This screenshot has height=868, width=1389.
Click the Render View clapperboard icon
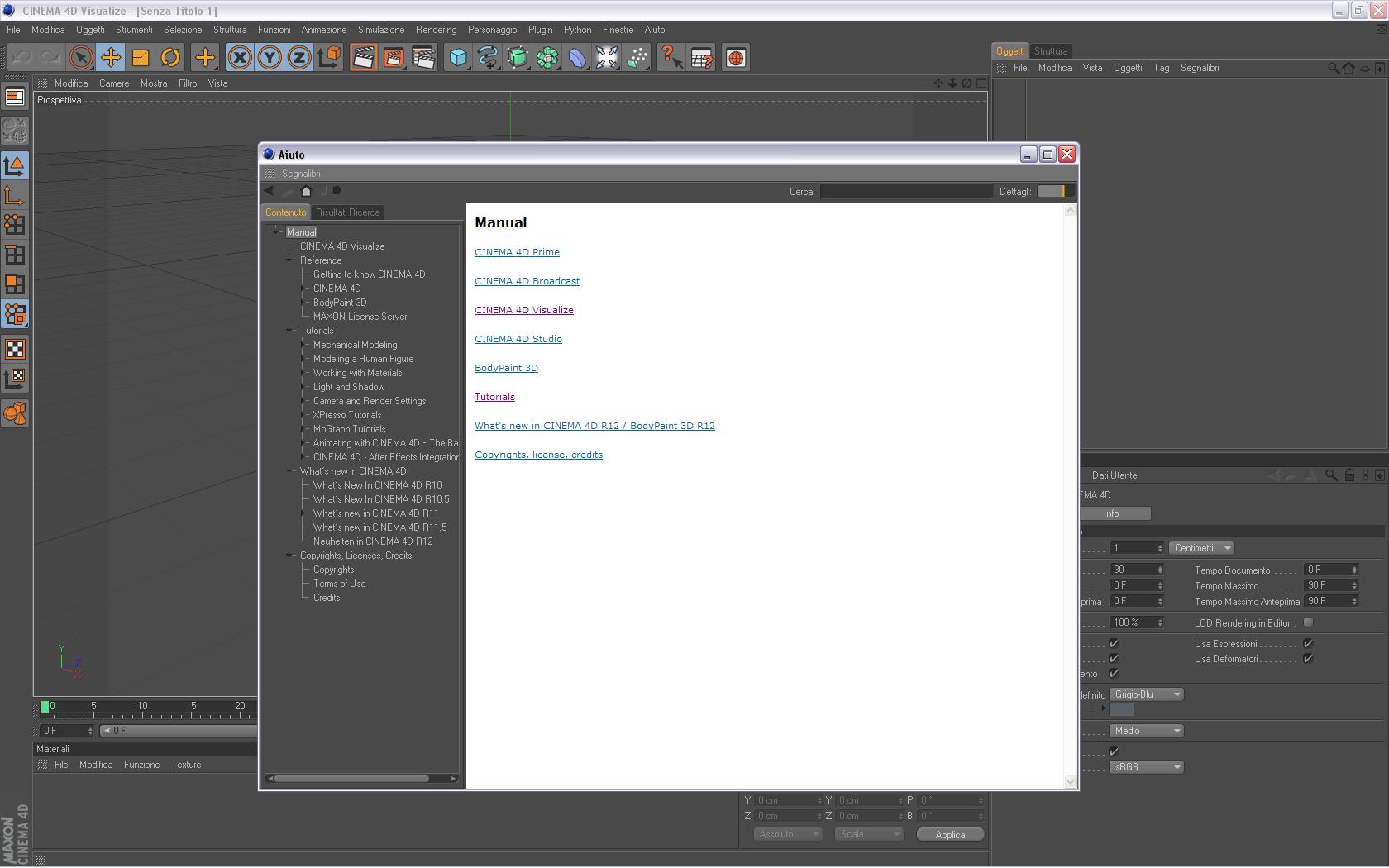363,57
